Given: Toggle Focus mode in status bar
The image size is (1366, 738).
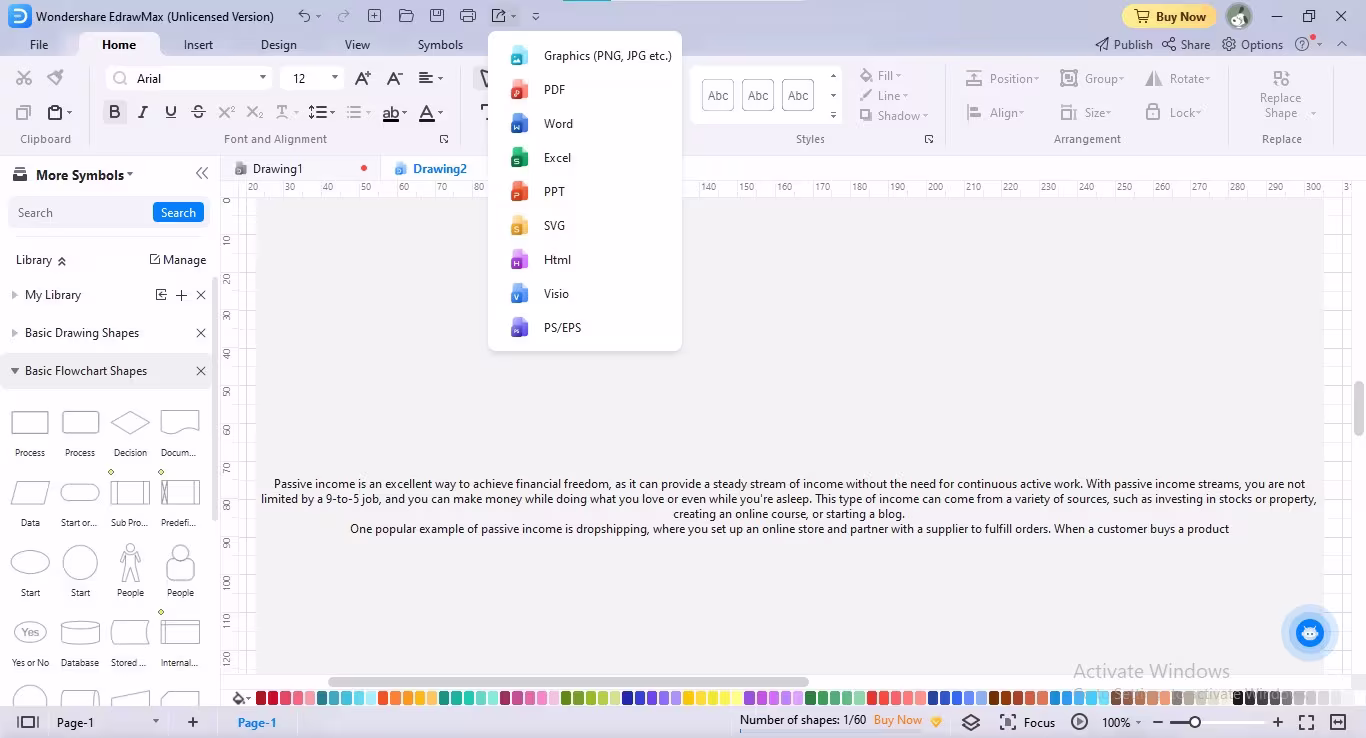Looking at the screenshot, I should pos(1027,722).
